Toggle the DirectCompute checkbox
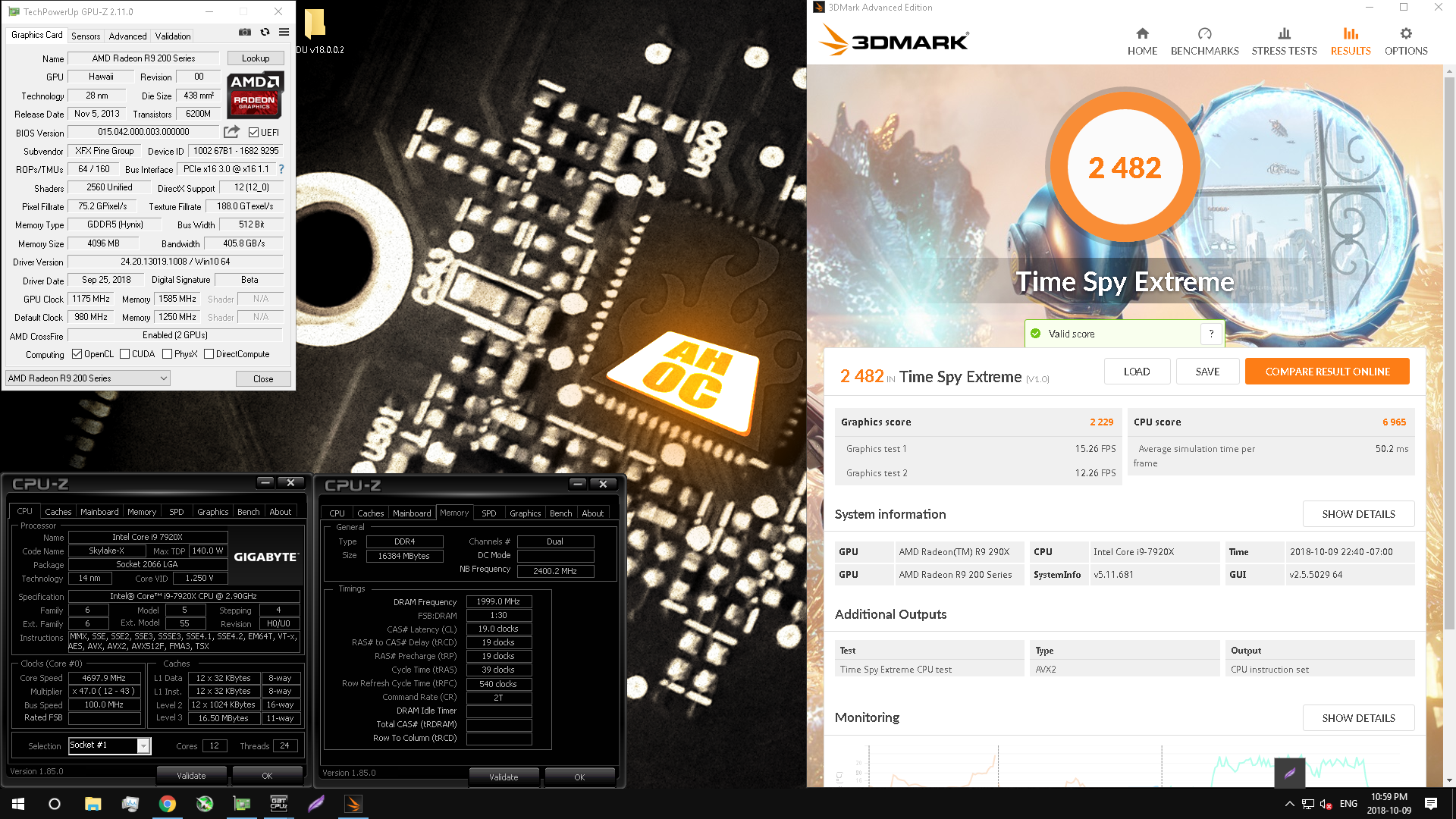The image size is (1456, 819). click(x=209, y=354)
